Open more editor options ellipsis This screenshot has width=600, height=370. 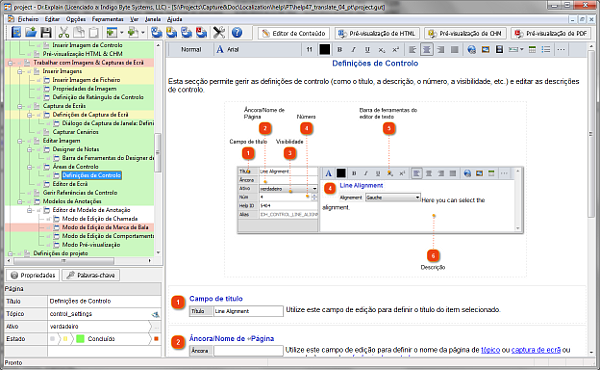point(561,49)
